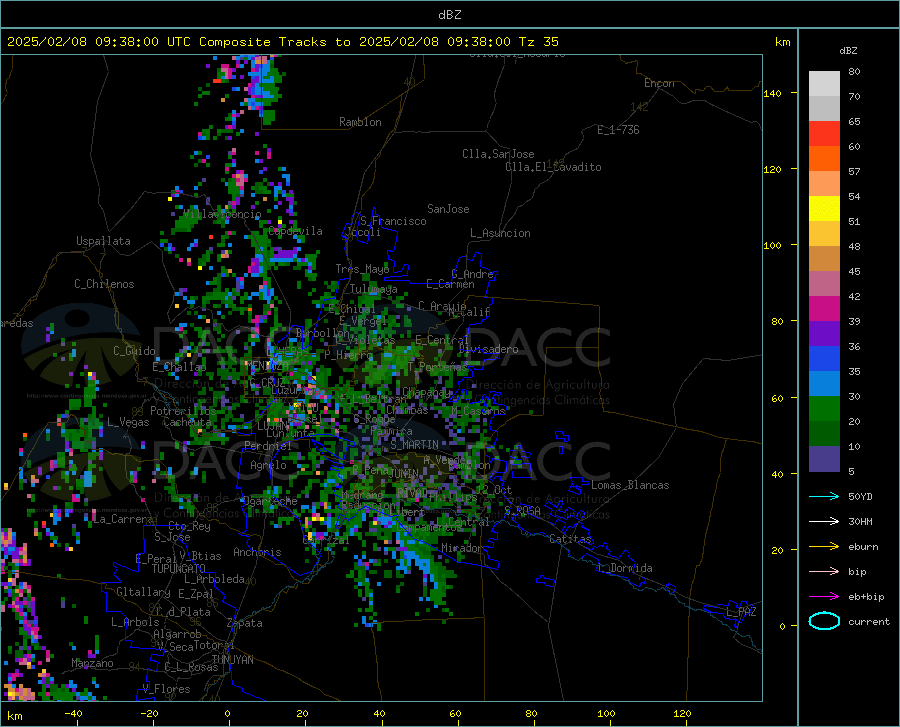Click the blue rain cell south of Libertad
The image size is (900, 727).
tap(417, 559)
